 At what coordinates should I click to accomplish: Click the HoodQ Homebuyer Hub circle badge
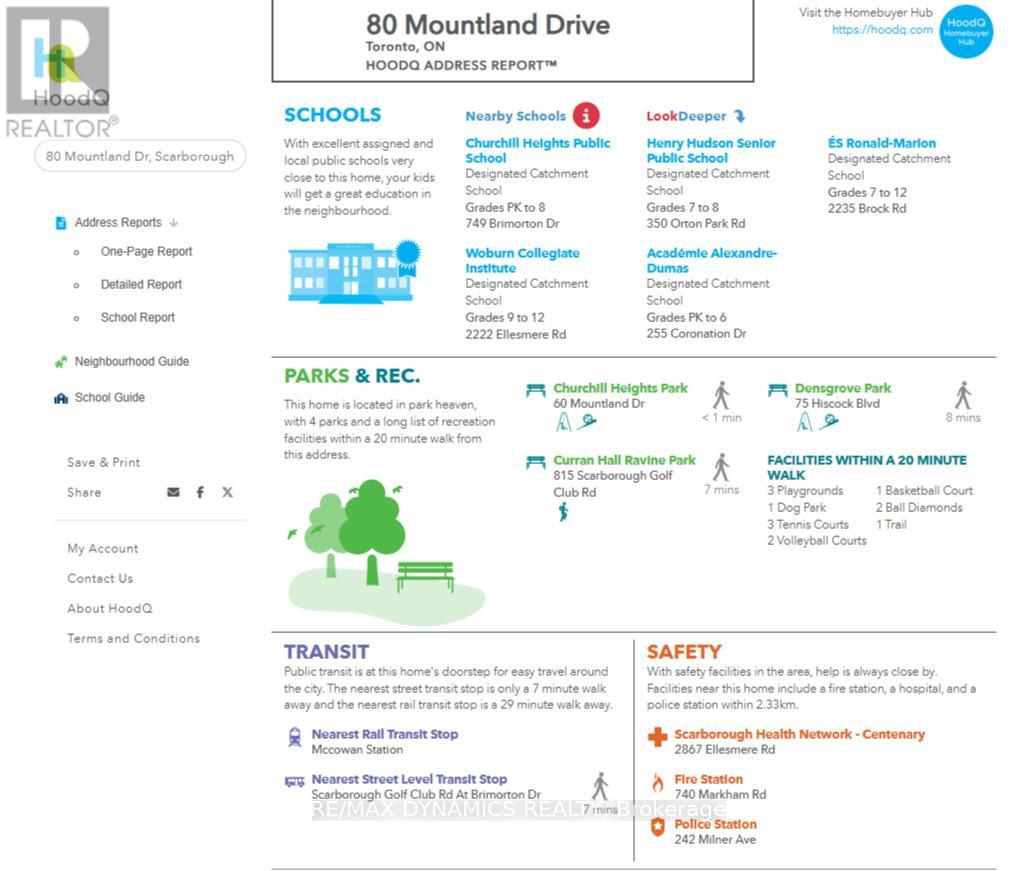coord(965,31)
